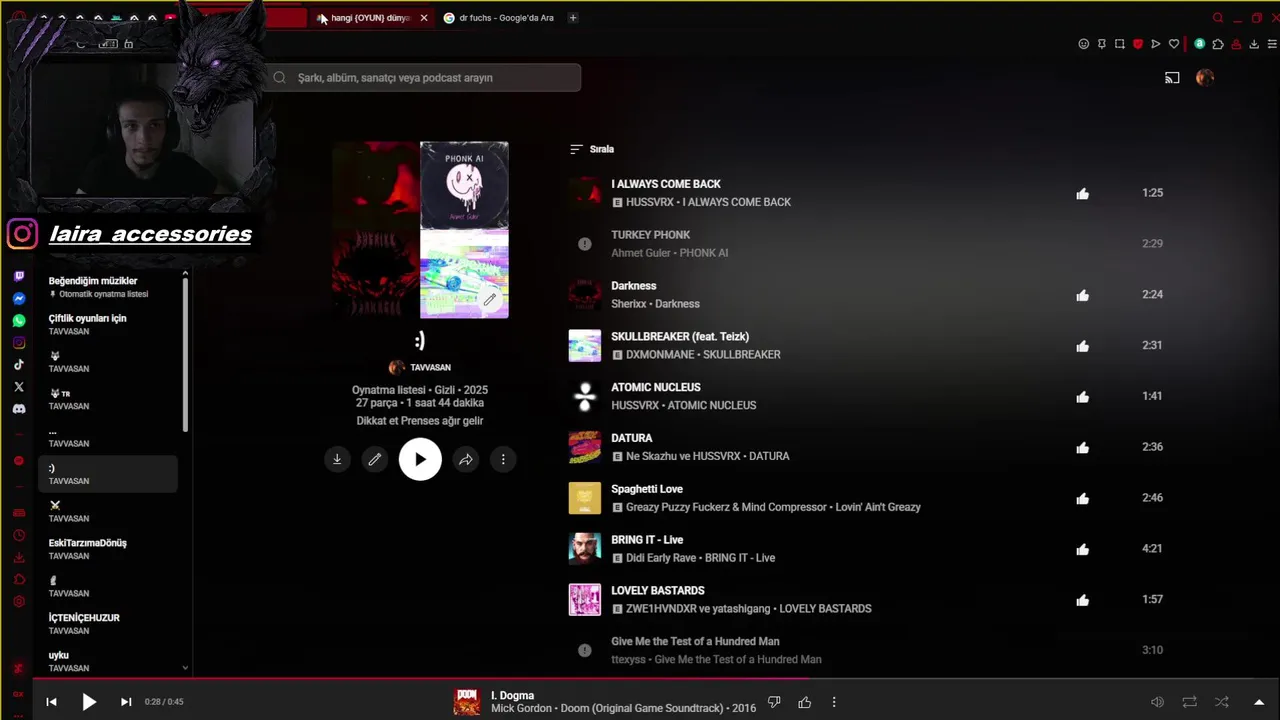Open WhatsApp in the Opera sidebar
1280x720 pixels.
tap(19, 321)
